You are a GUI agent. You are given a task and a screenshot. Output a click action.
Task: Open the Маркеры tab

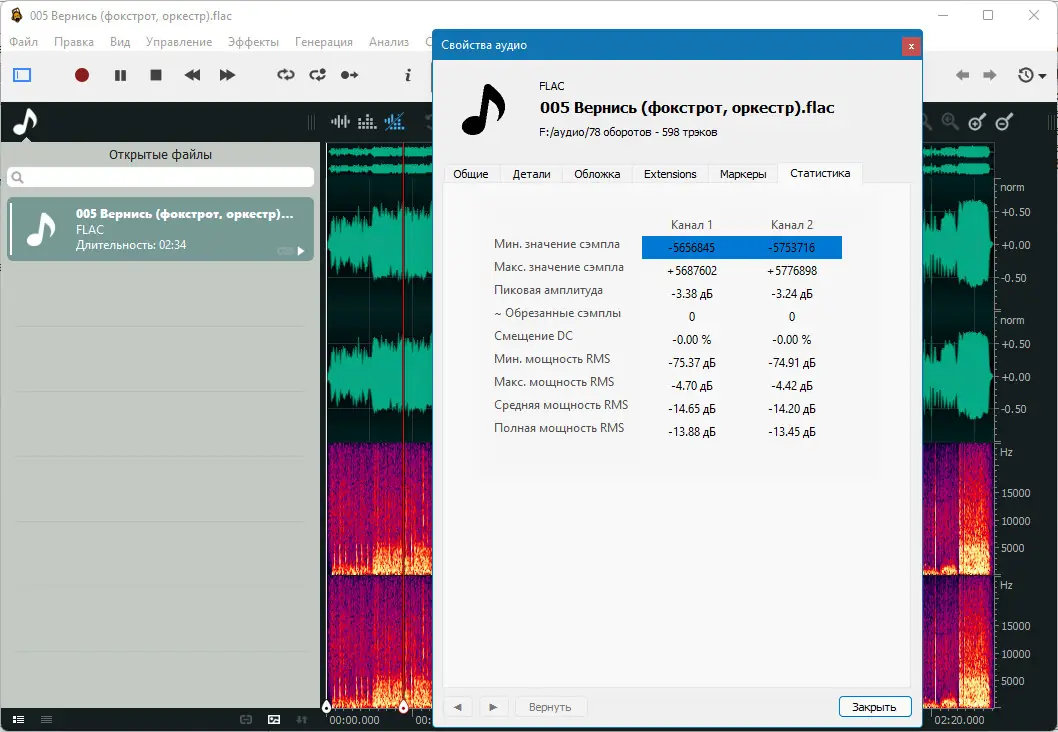743,173
